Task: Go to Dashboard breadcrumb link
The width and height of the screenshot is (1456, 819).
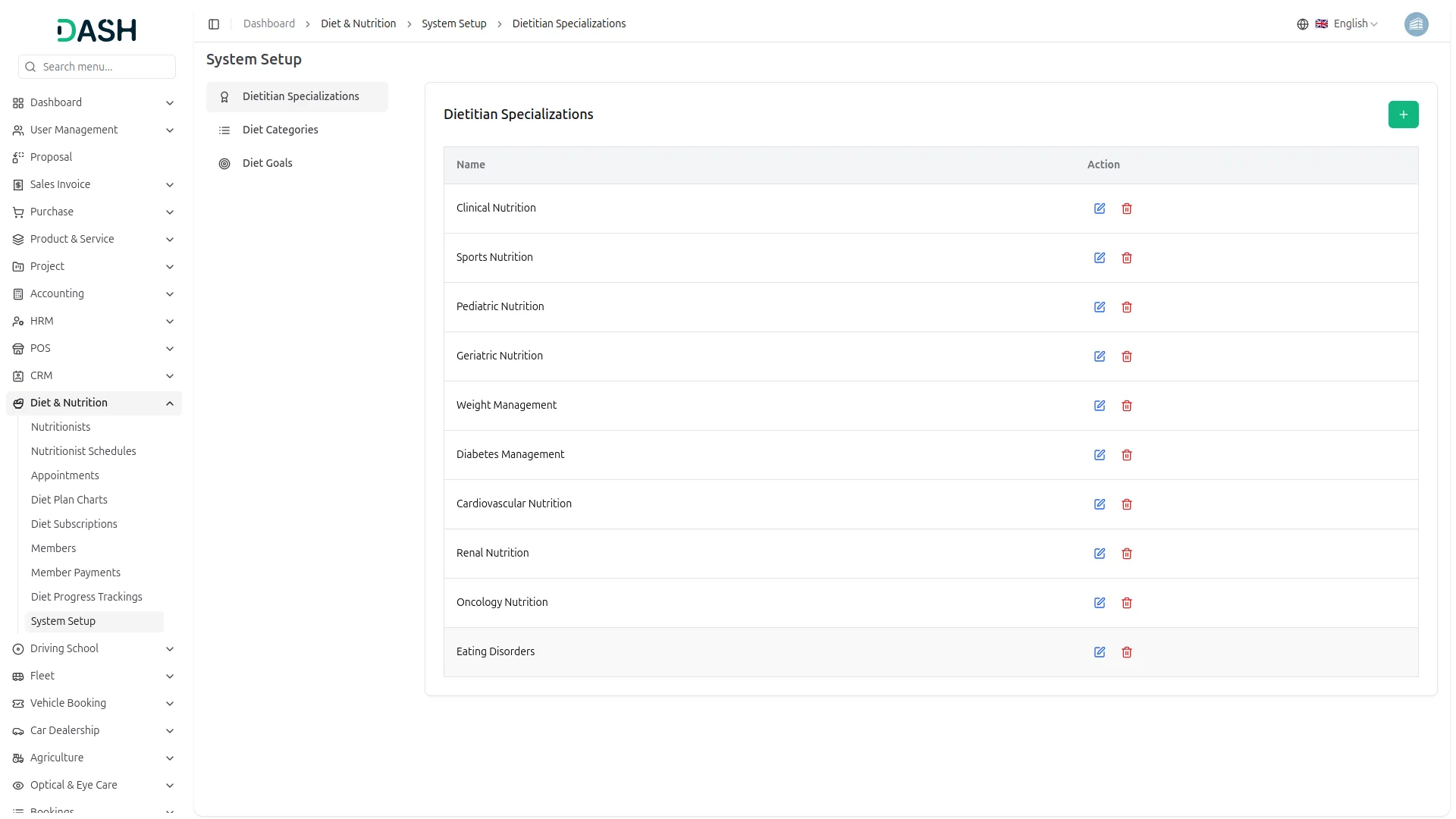Action: click(x=268, y=24)
